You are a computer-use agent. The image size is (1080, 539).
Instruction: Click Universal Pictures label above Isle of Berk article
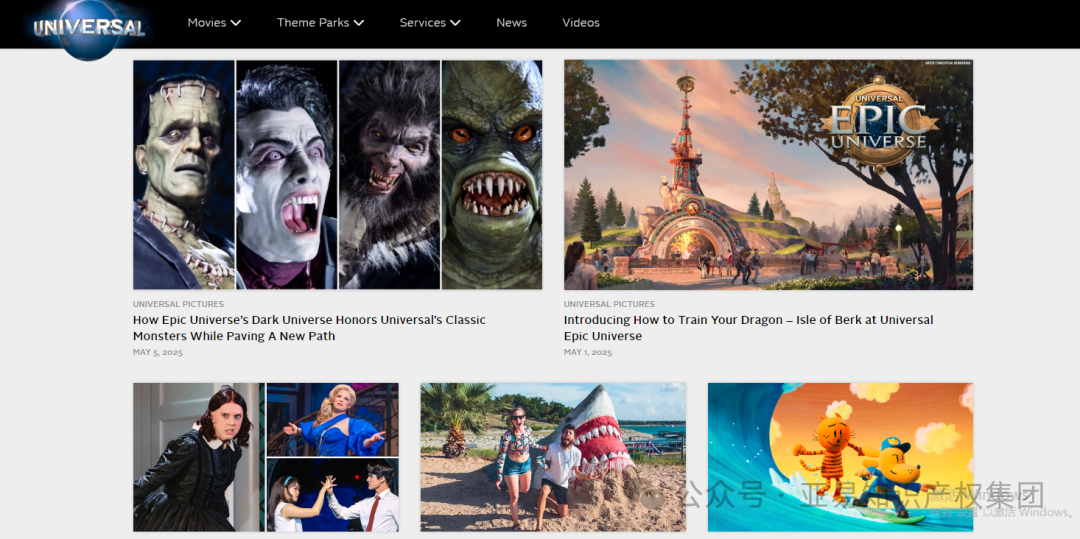[609, 304]
